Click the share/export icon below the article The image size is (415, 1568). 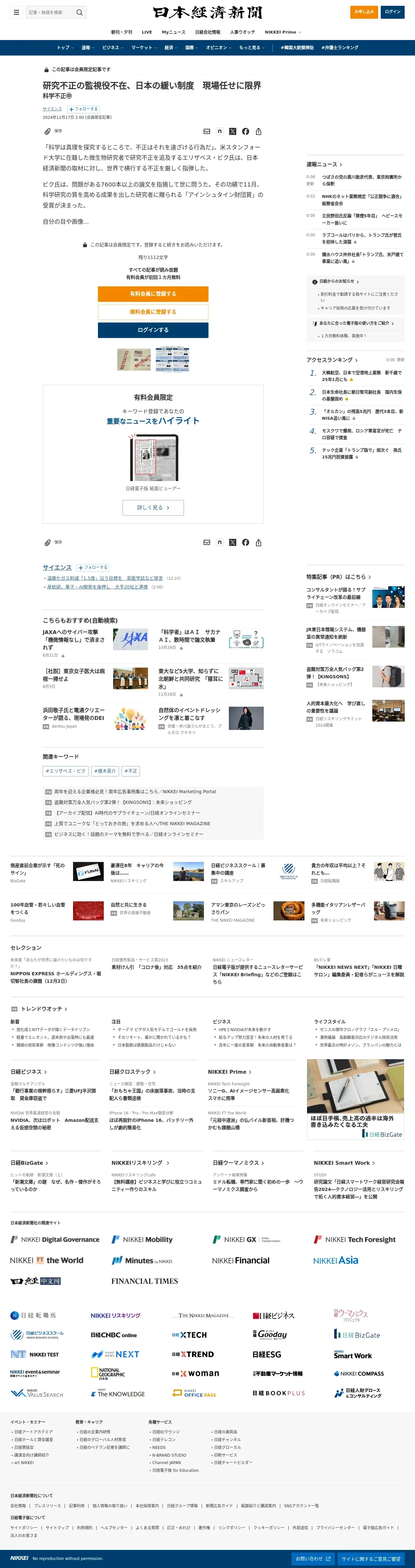[x=258, y=542]
